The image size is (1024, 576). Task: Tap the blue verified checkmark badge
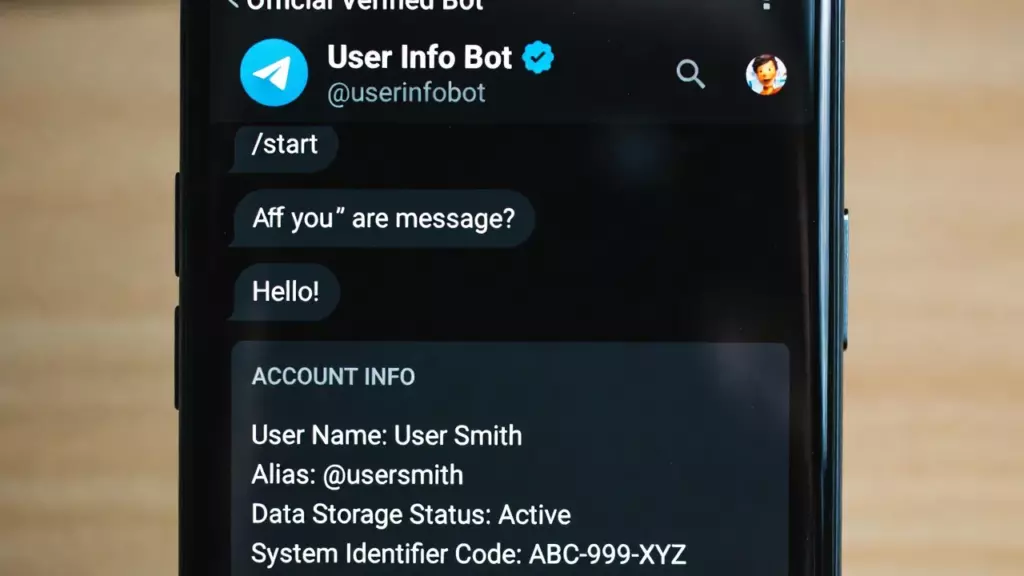coord(537,57)
